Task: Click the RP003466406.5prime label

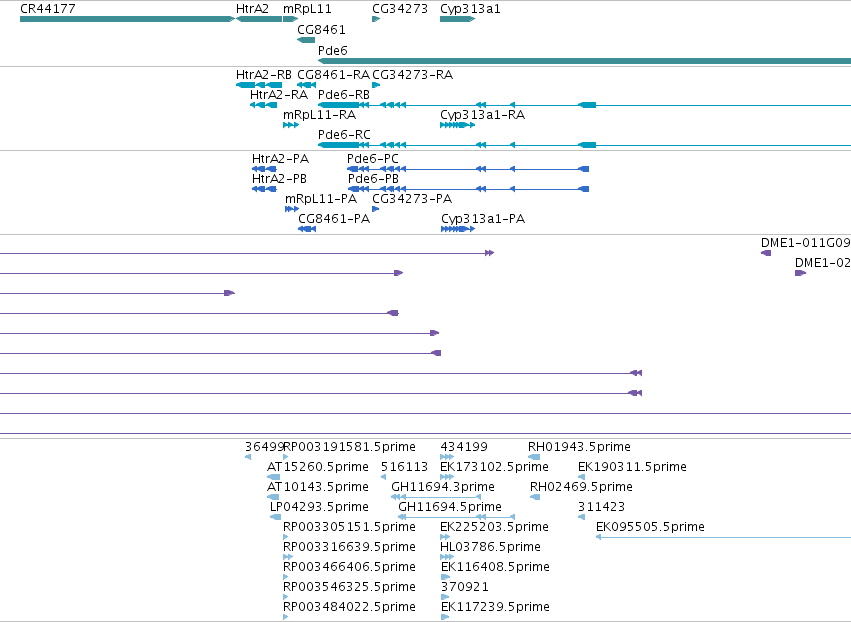Action: (x=350, y=567)
